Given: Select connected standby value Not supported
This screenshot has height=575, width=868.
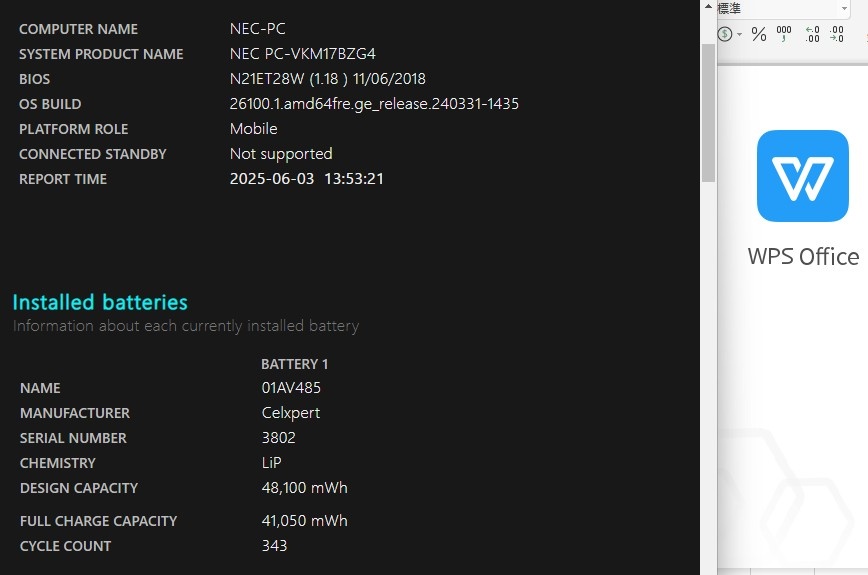Looking at the screenshot, I should click(x=281, y=154).
